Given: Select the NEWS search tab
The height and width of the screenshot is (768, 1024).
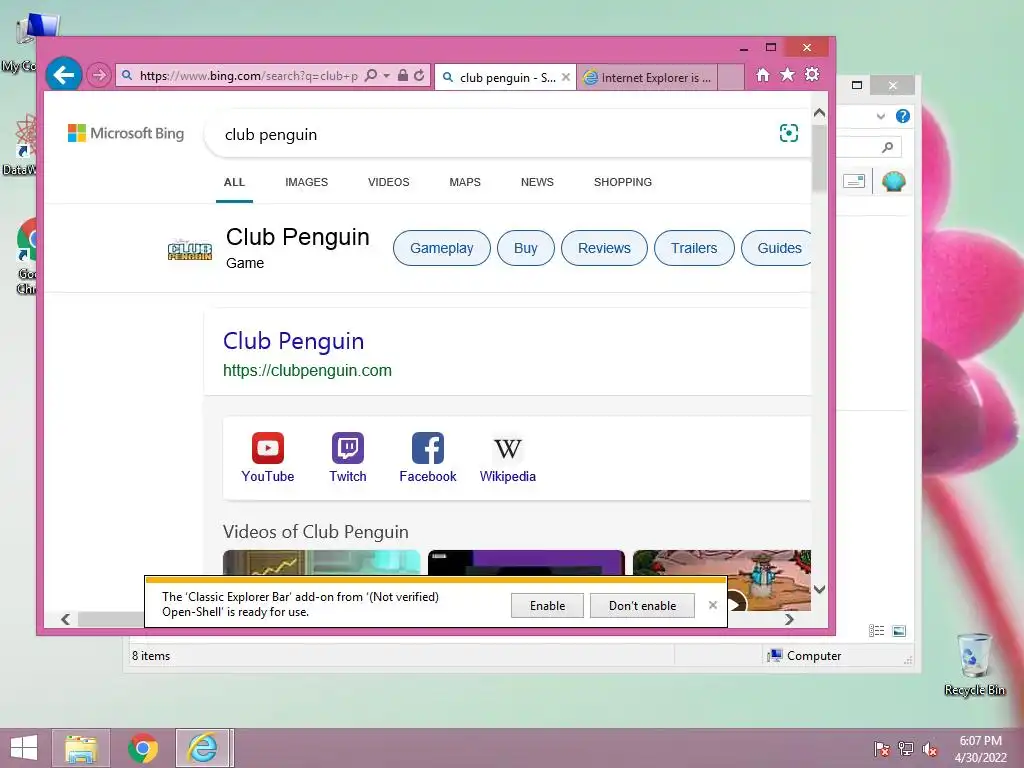Looking at the screenshot, I should coord(537,182).
